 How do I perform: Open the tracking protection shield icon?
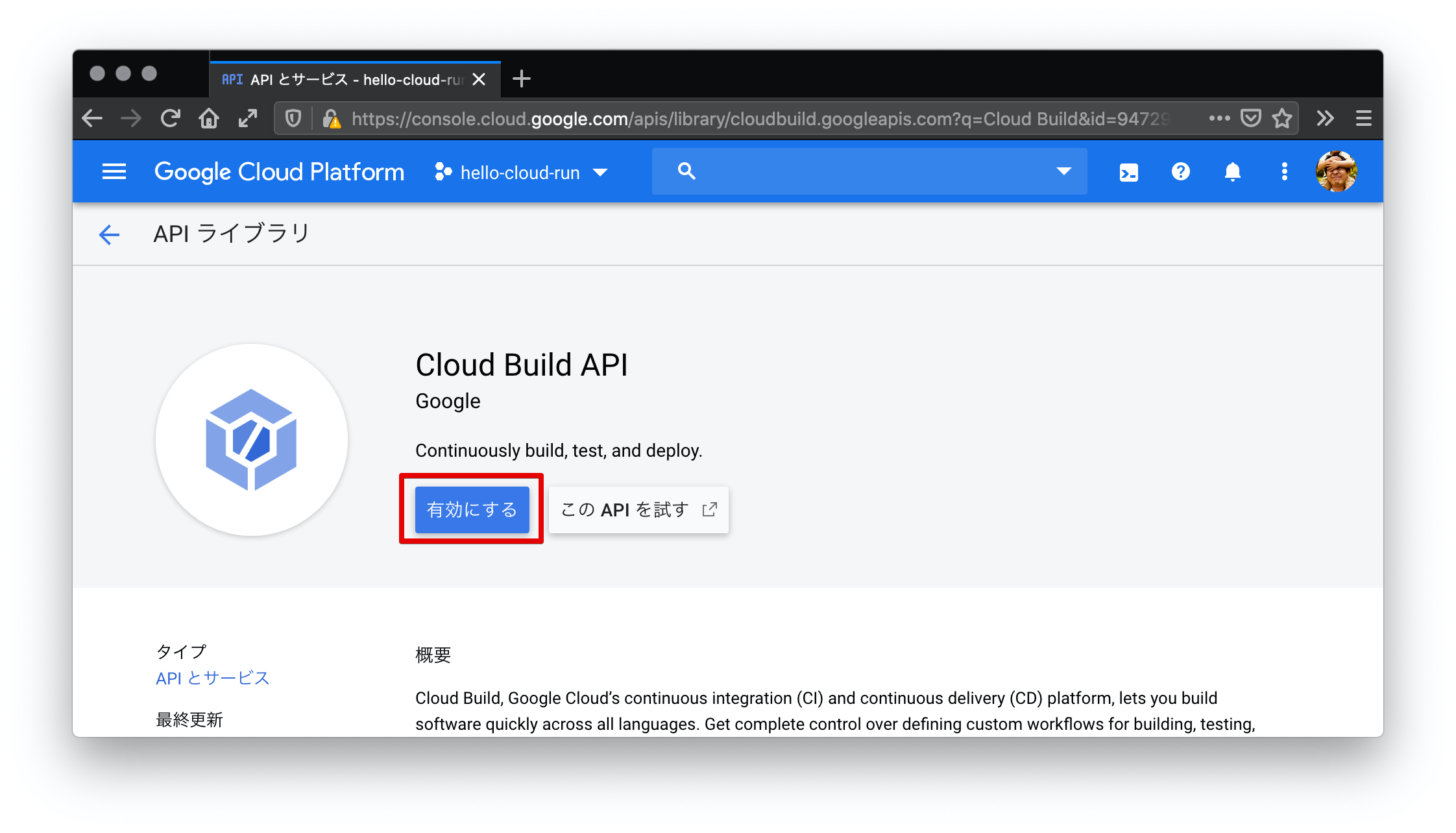[x=293, y=118]
